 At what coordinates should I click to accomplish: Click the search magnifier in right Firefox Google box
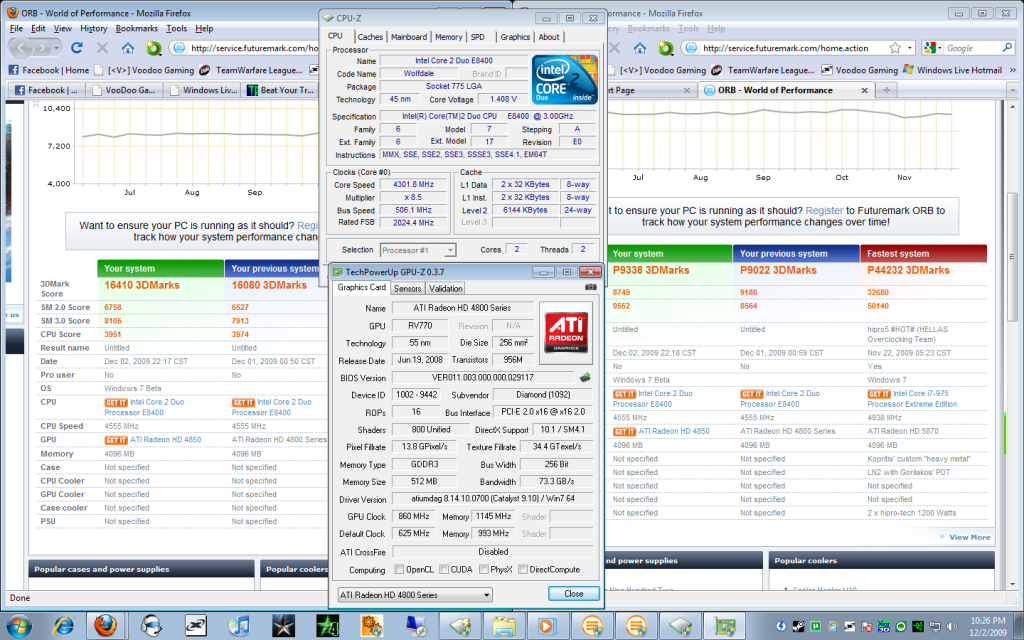pyautogui.click(x=1007, y=48)
